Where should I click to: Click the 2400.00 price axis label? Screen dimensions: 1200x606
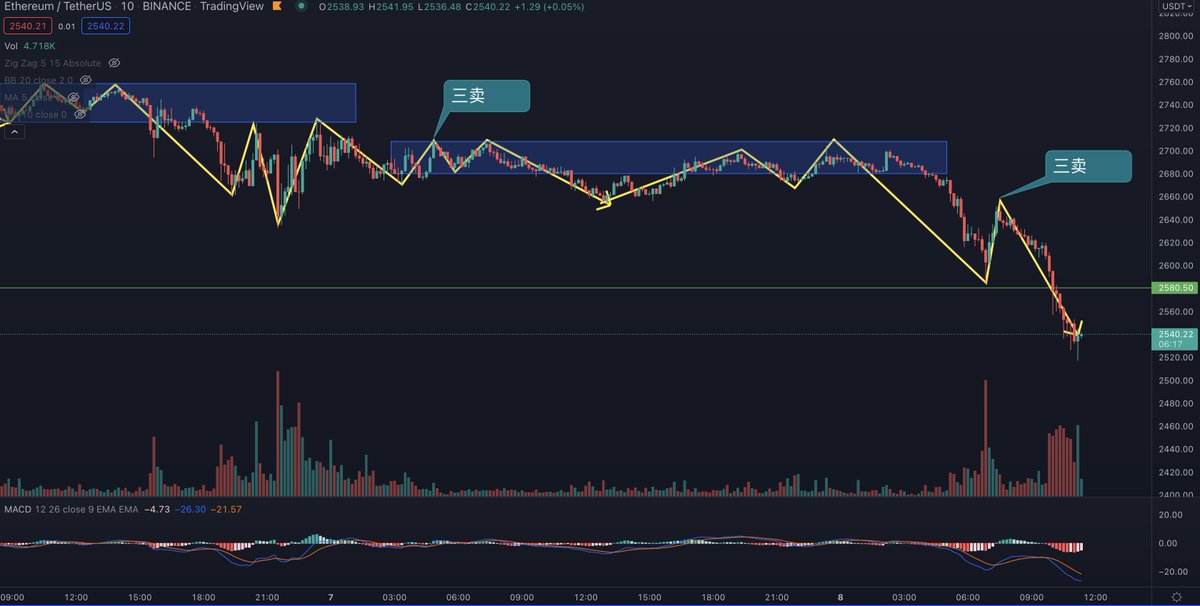1177,495
